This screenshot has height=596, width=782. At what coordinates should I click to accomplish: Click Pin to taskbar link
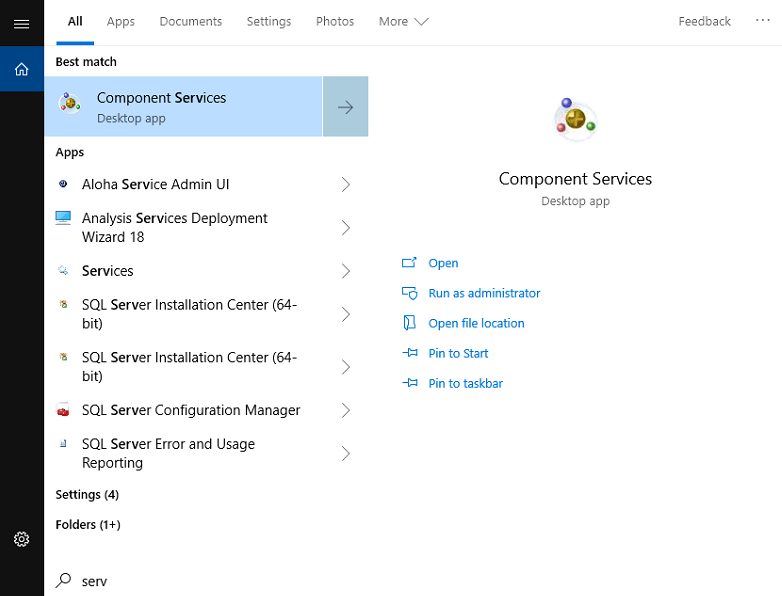466,383
